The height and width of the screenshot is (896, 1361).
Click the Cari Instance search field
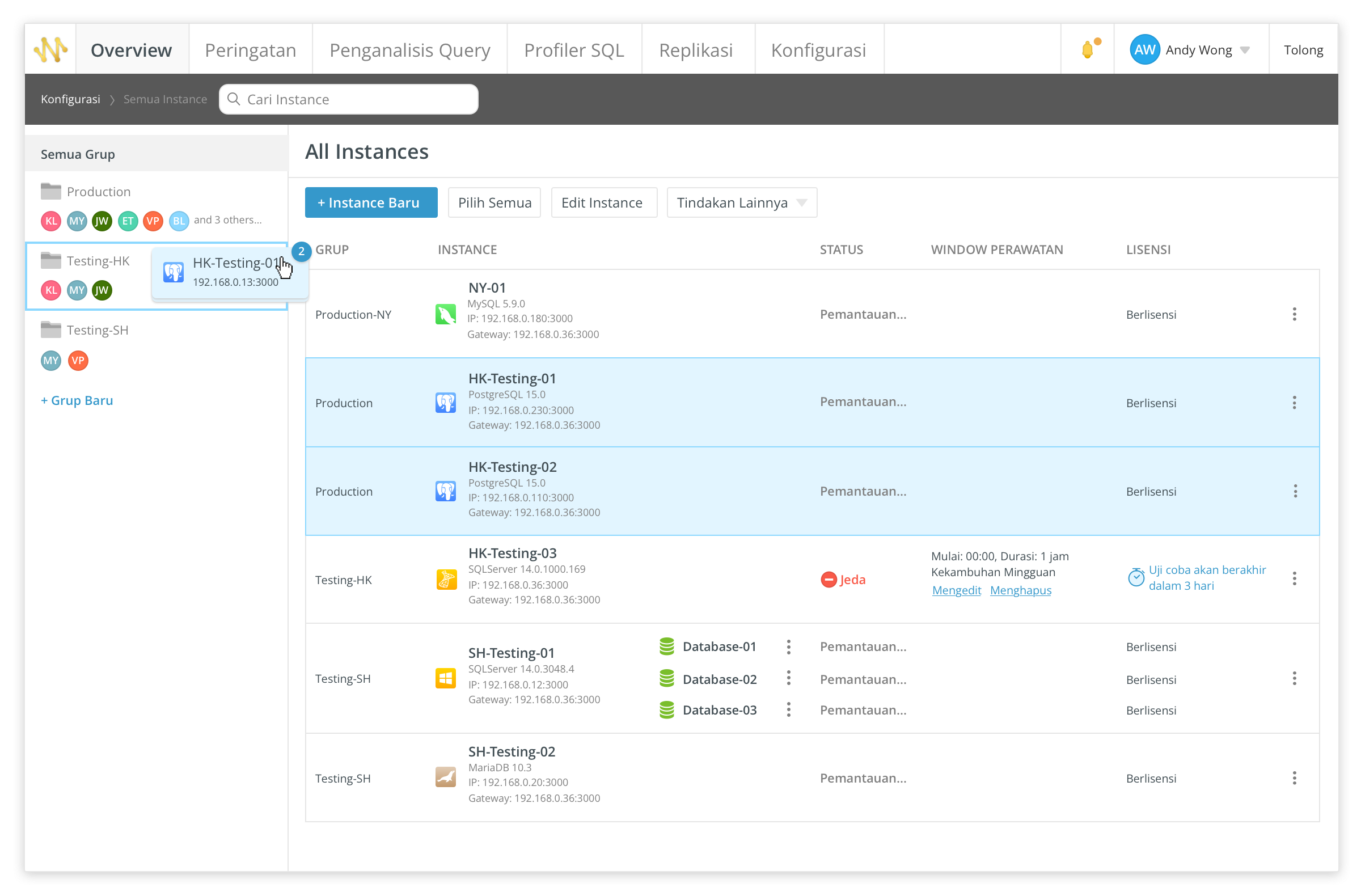(x=349, y=99)
